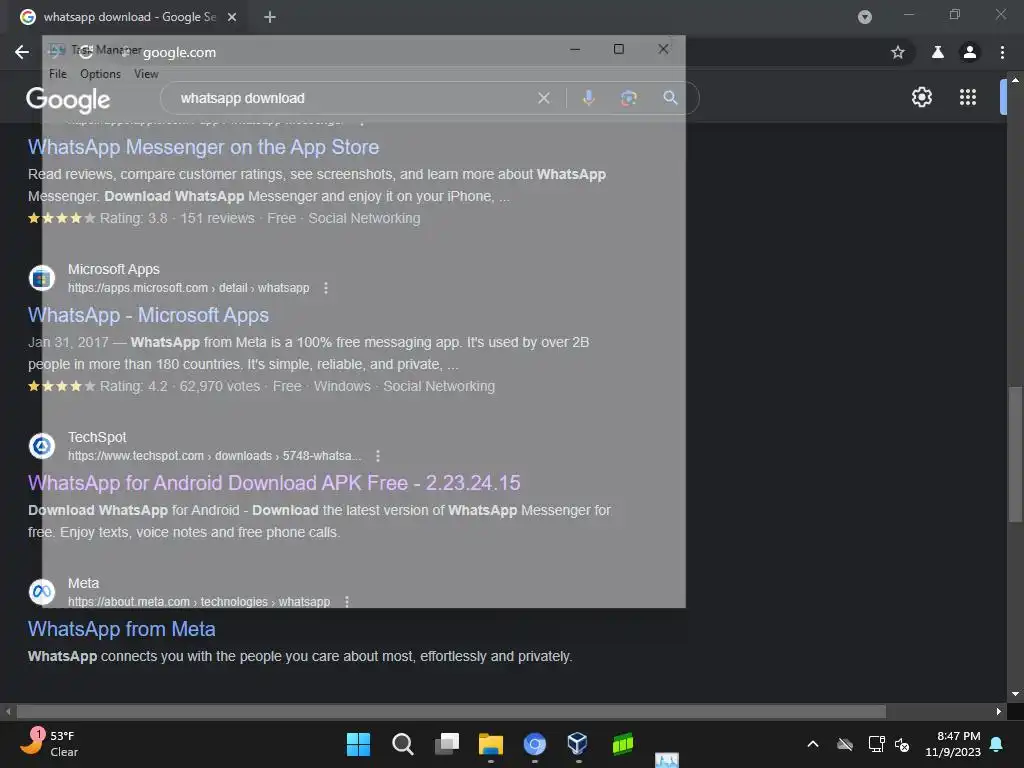Viewport: 1024px width, 768px height.
Task: Click OneDrive cloud tray icon
Action: click(845, 744)
